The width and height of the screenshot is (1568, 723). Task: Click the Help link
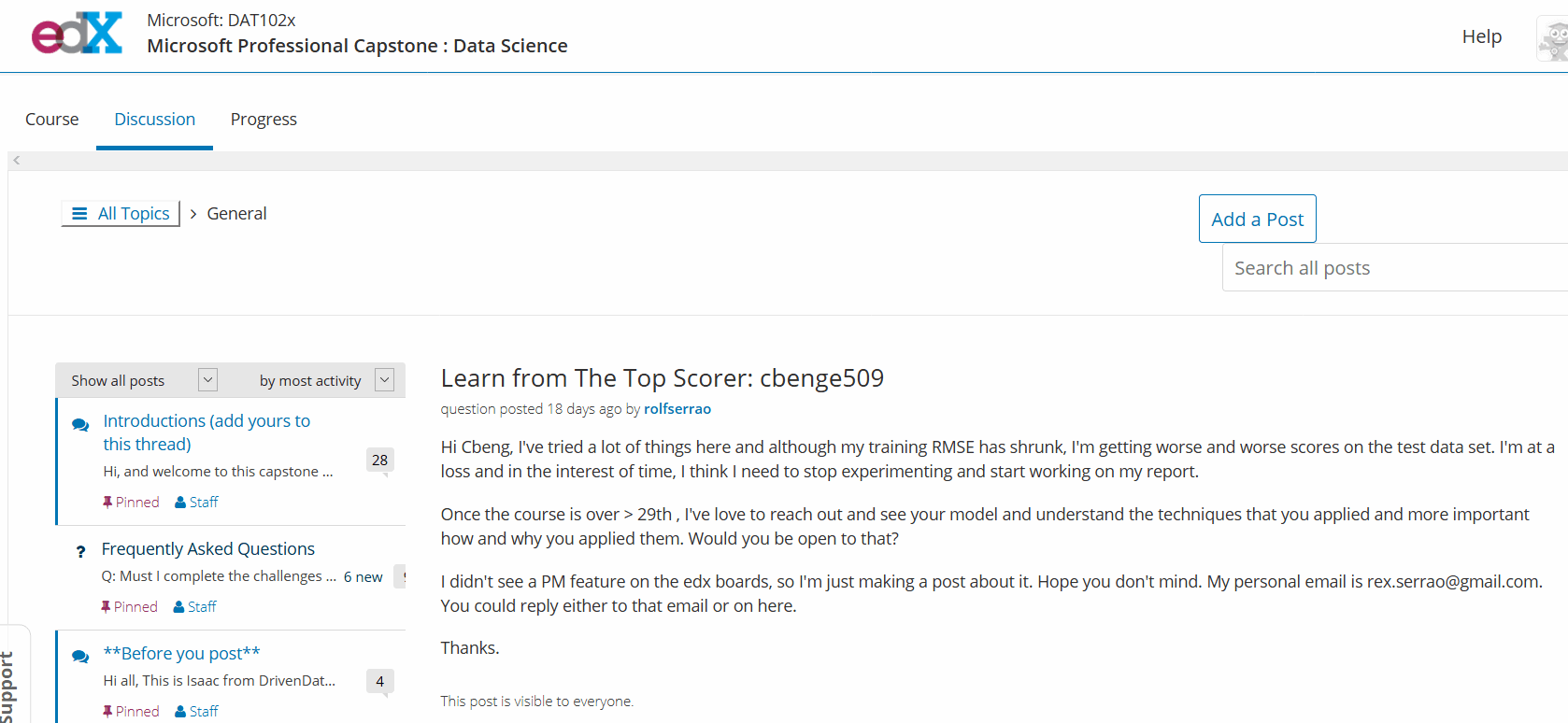pyautogui.click(x=1481, y=36)
